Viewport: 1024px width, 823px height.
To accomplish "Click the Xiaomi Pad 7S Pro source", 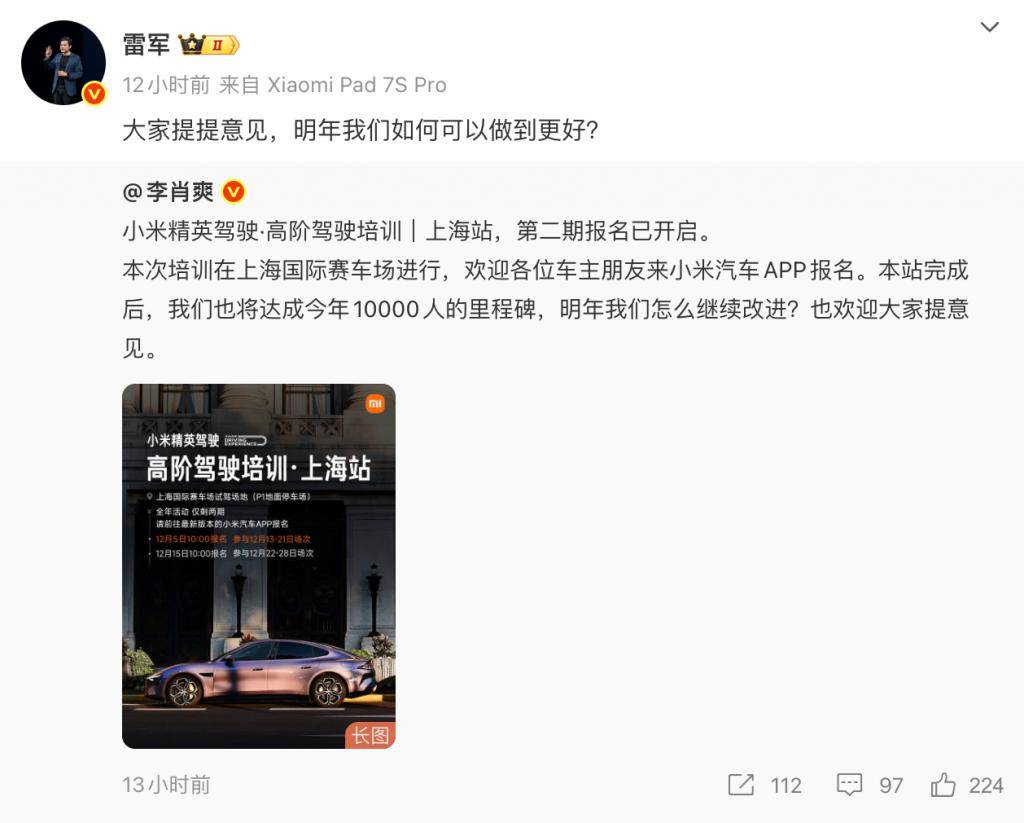I will 357,85.
